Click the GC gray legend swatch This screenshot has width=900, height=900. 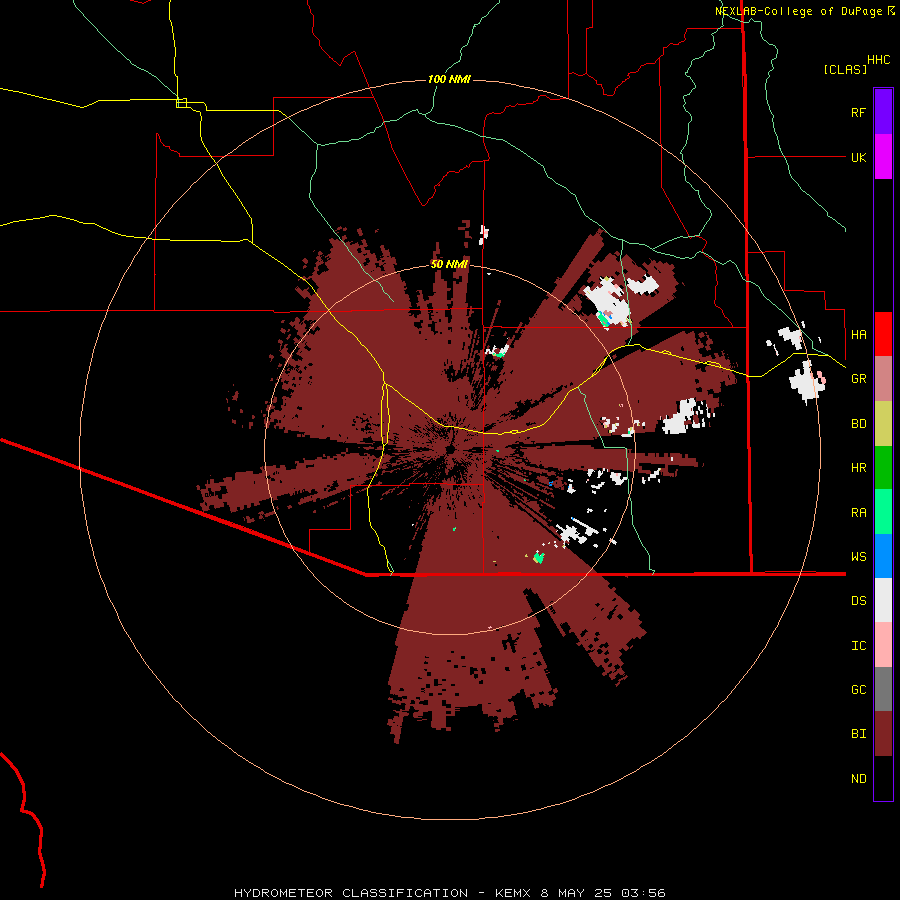883,689
